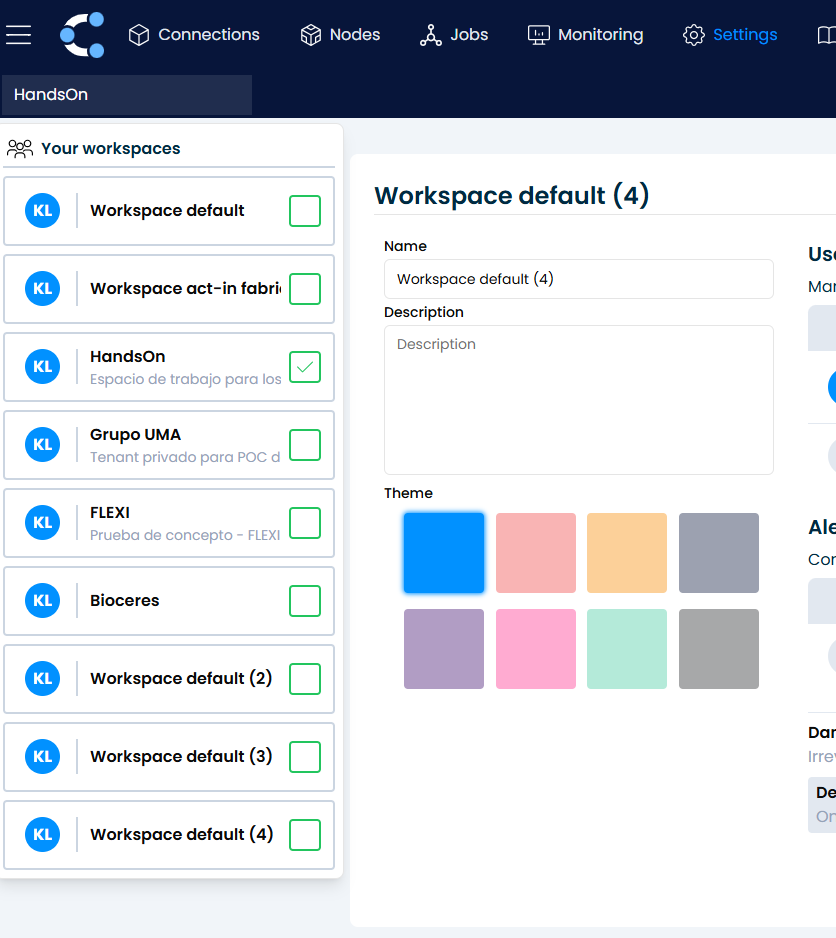
Task: Check the Workspace default (4) checkbox
Action: [305, 835]
